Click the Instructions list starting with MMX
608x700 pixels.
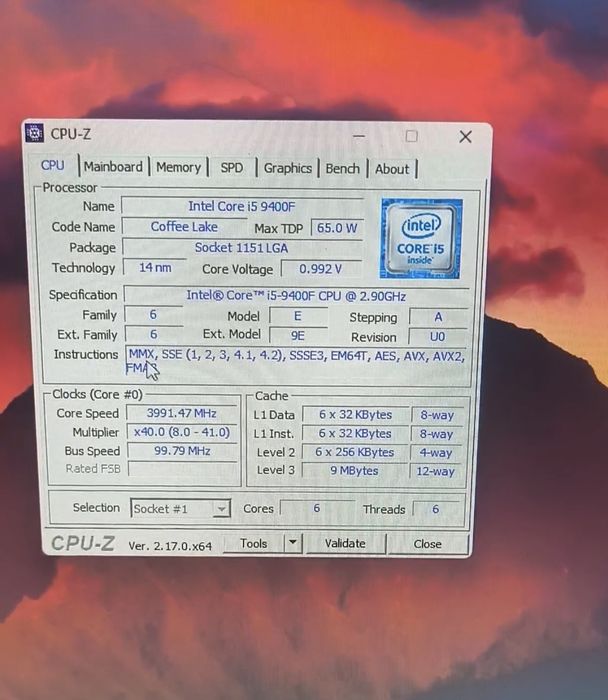point(296,362)
